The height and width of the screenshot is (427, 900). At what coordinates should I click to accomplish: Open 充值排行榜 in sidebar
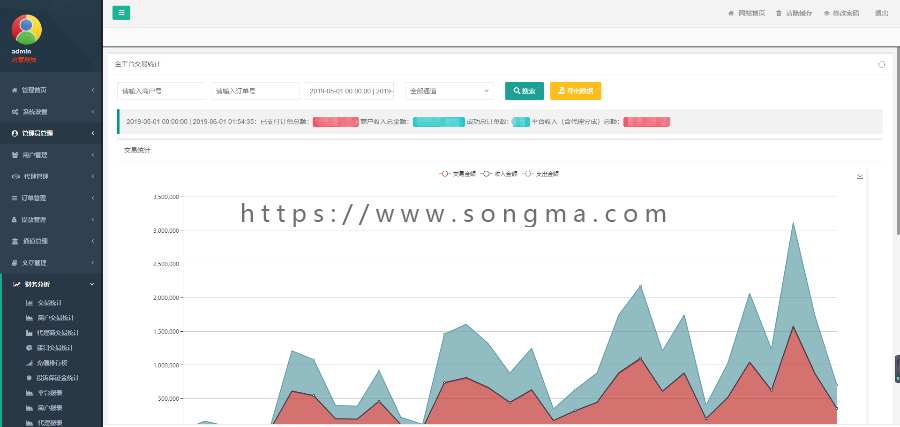pyautogui.click(x=52, y=363)
